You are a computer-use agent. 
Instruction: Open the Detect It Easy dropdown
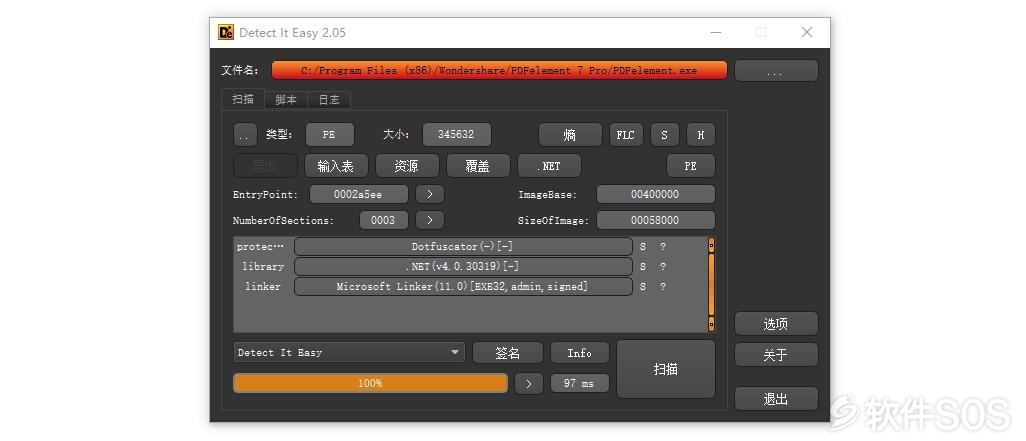coord(349,353)
